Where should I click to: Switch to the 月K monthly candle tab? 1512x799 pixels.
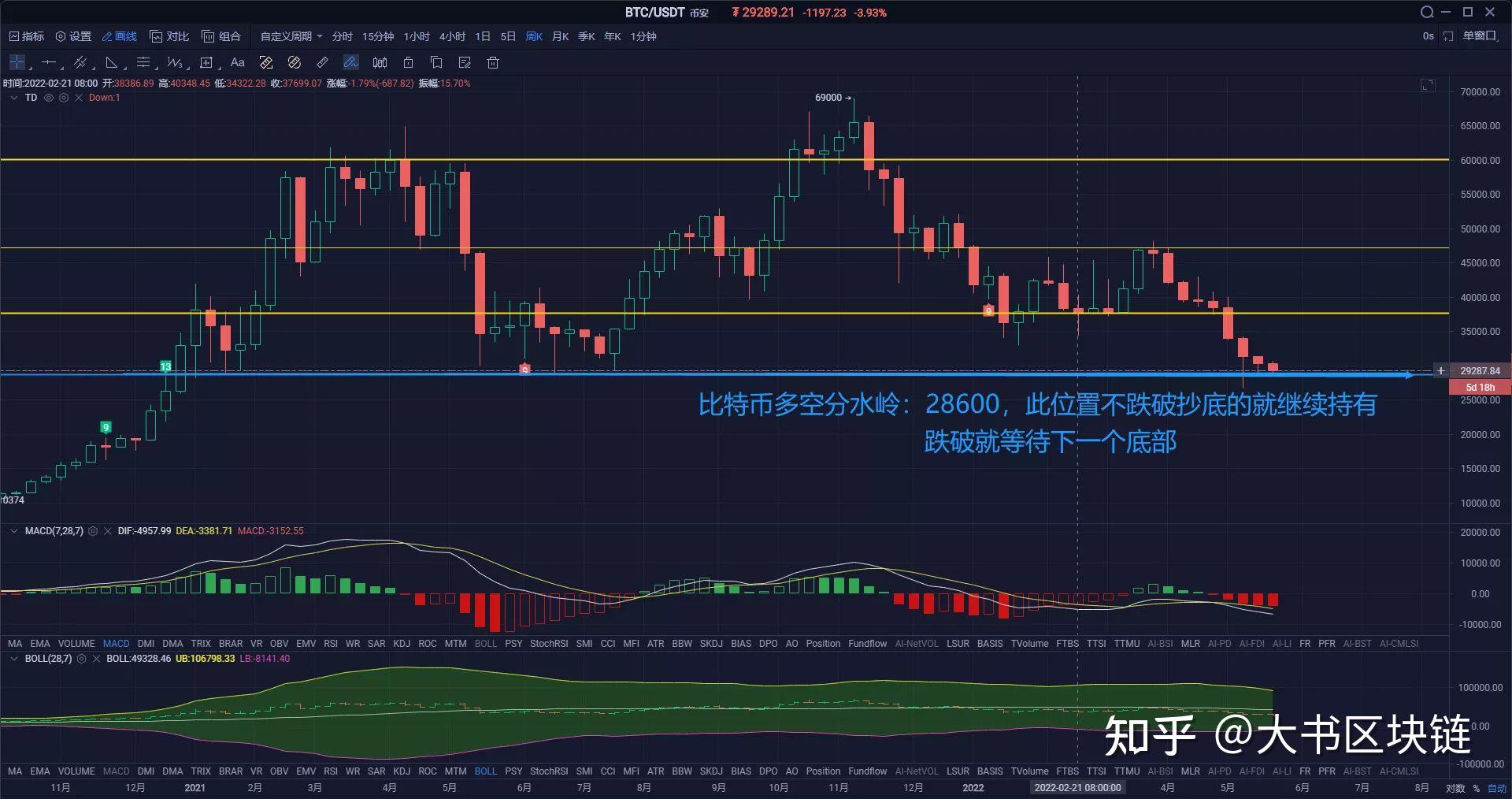pyautogui.click(x=560, y=36)
